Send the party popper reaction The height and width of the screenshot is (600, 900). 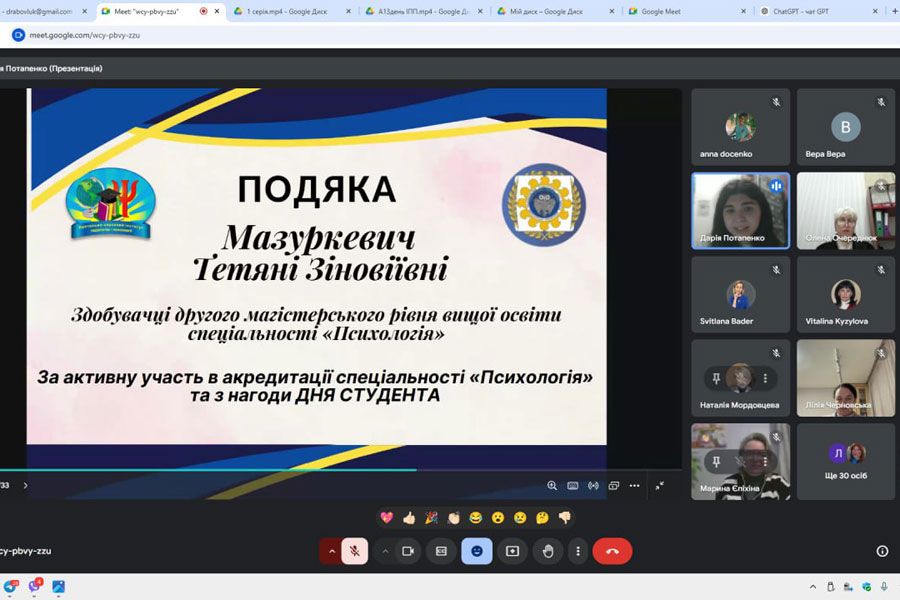pyautogui.click(x=431, y=518)
